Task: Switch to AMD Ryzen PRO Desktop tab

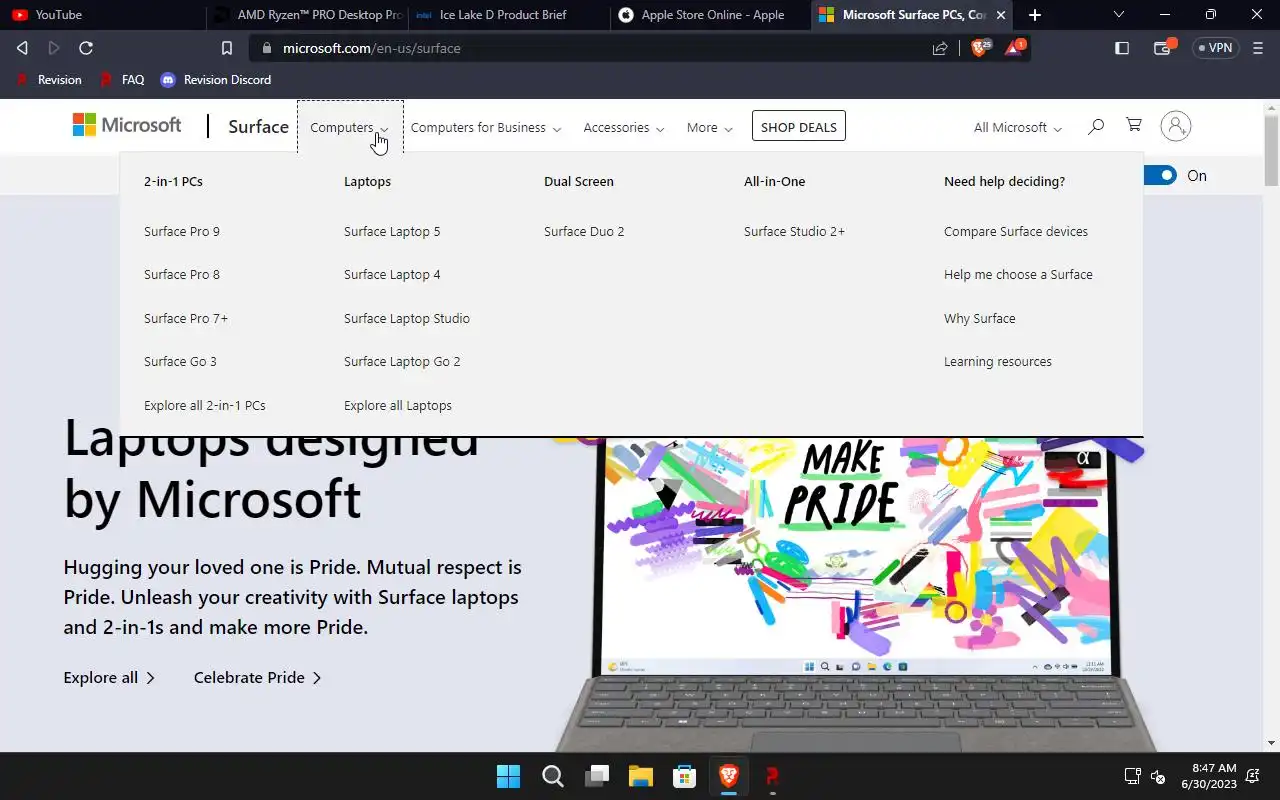Action: click(308, 15)
